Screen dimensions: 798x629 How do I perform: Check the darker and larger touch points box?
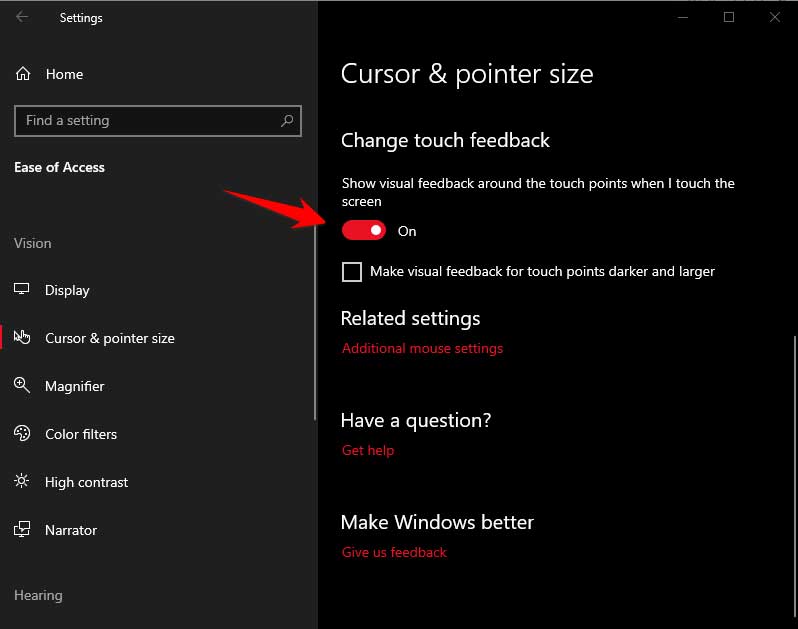[352, 272]
